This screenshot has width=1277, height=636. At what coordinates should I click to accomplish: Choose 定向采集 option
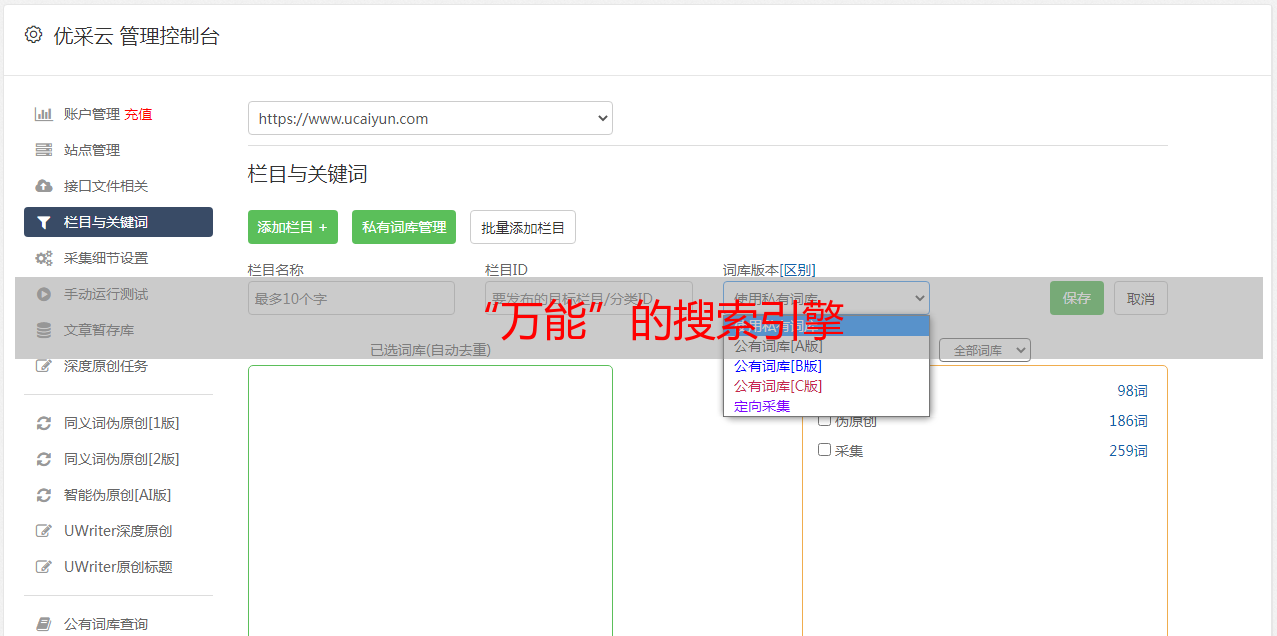coord(826,406)
